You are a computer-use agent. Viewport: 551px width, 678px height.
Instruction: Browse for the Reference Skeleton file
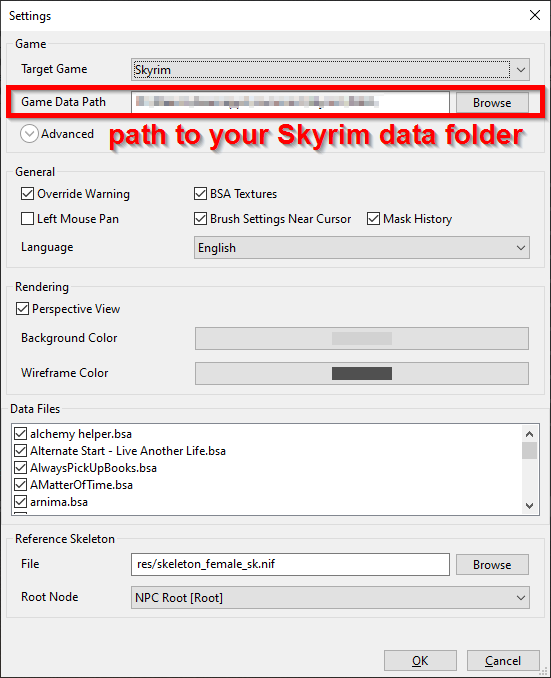coord(492,564)
